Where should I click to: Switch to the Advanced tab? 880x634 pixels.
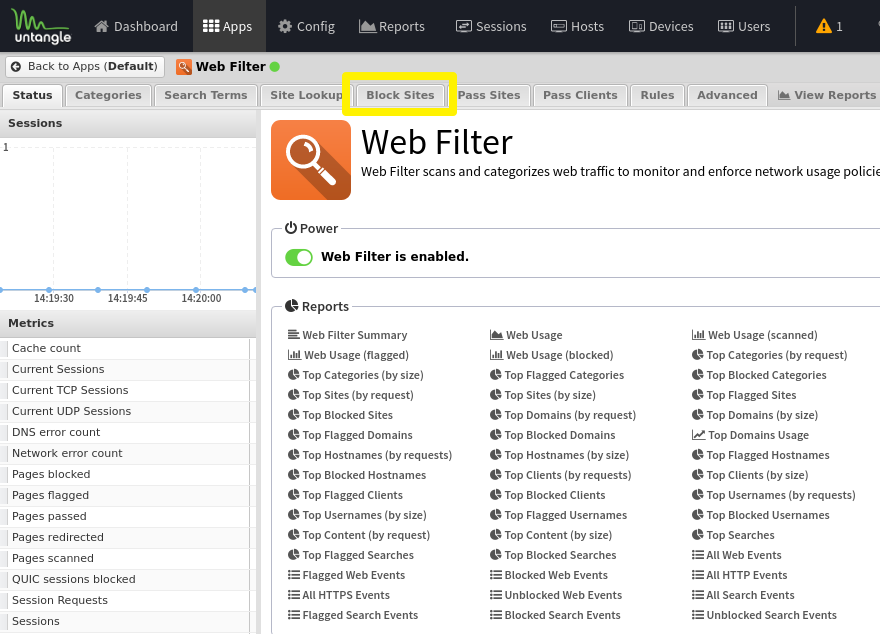pos(727,95)
